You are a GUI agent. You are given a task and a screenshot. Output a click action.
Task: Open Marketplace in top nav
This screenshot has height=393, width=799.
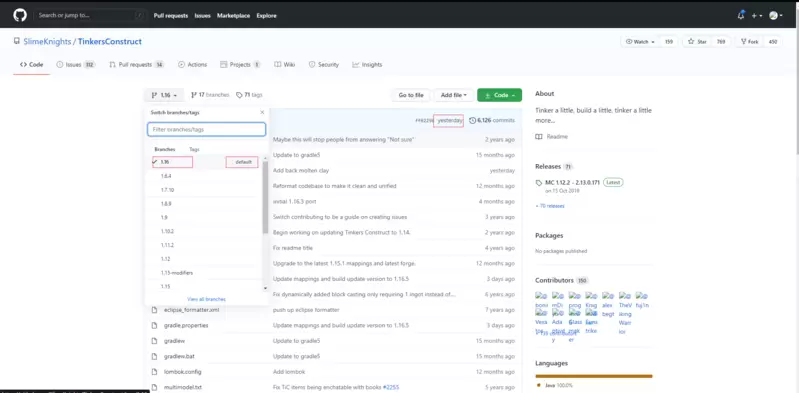pyautogui.click(x=233, y=16)
